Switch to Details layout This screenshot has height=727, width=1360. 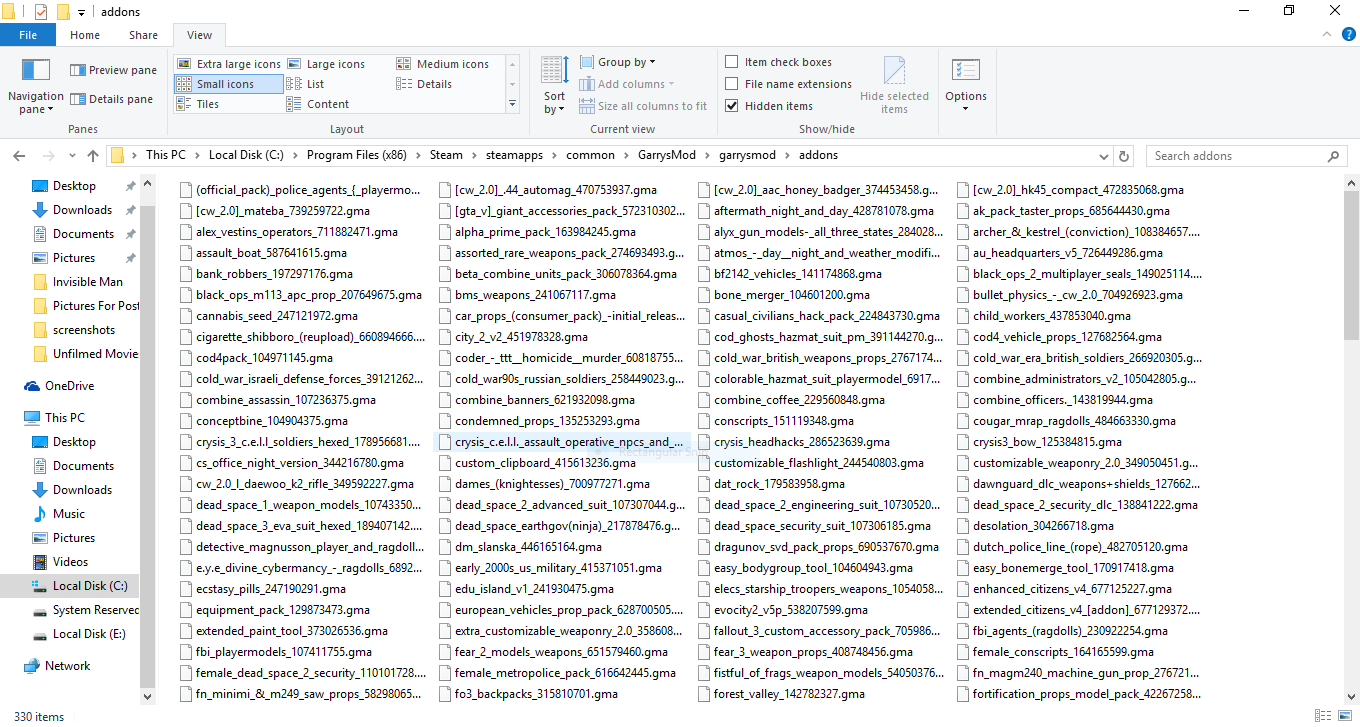coord(425,84)
